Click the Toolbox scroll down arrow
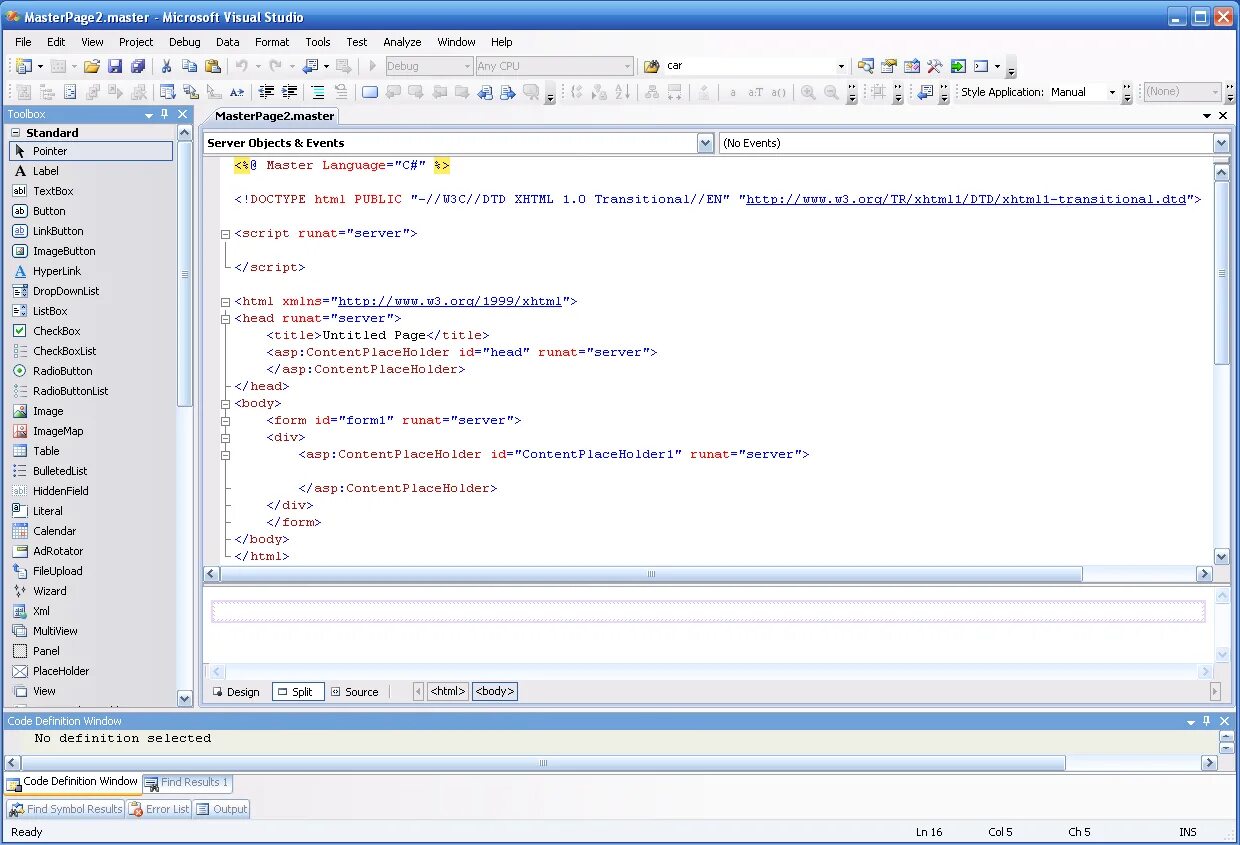The height and width of the screenshot is (845, 1240). pos(184,698)
